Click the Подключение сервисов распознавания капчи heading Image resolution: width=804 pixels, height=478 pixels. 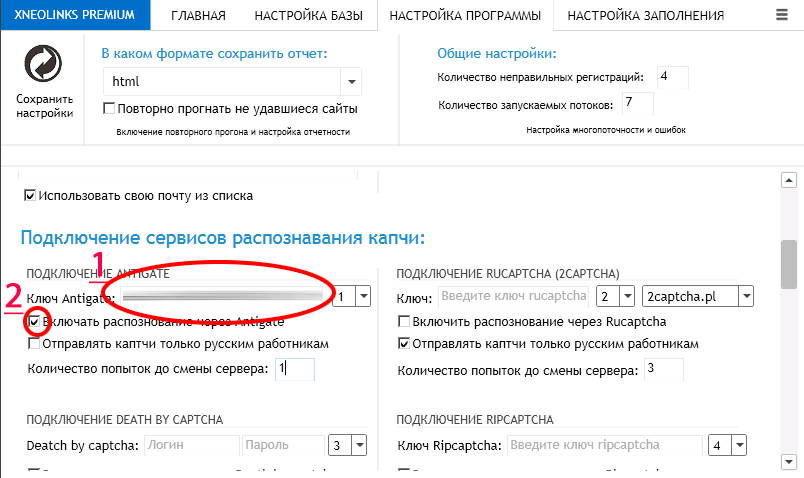(x=223, y=238)
